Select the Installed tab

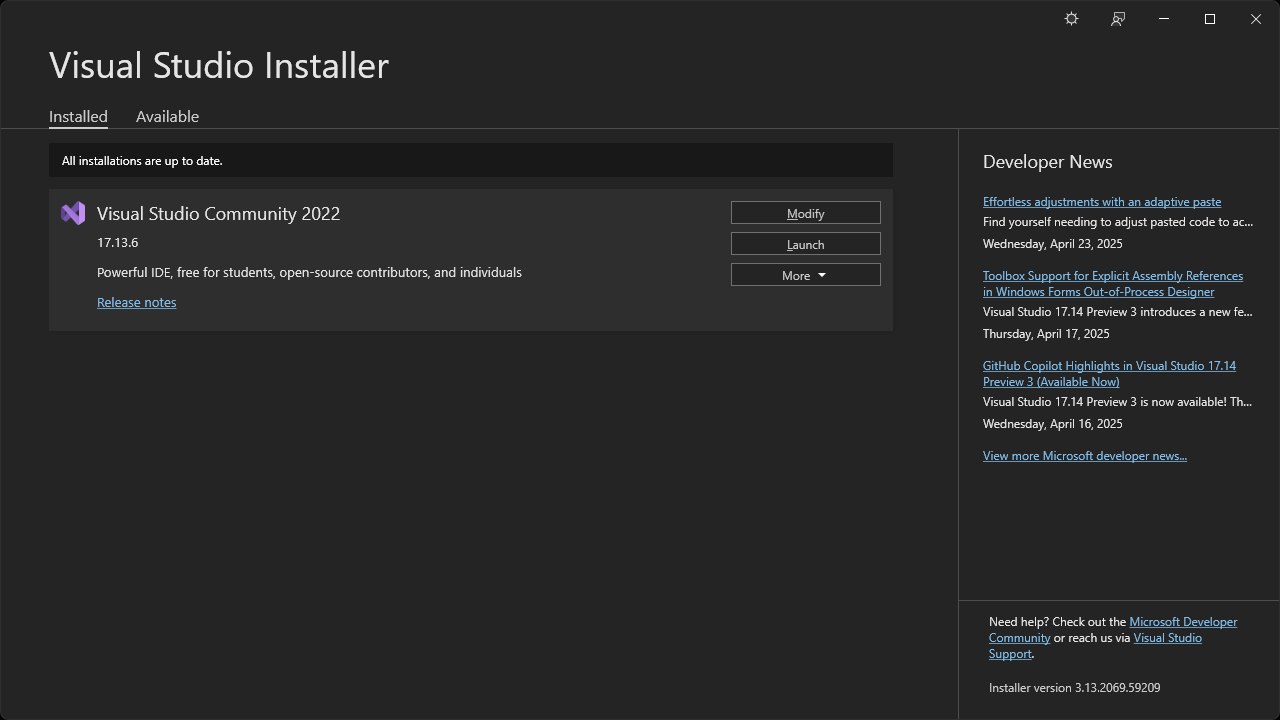pyautogui.click(x=78, y=116)
